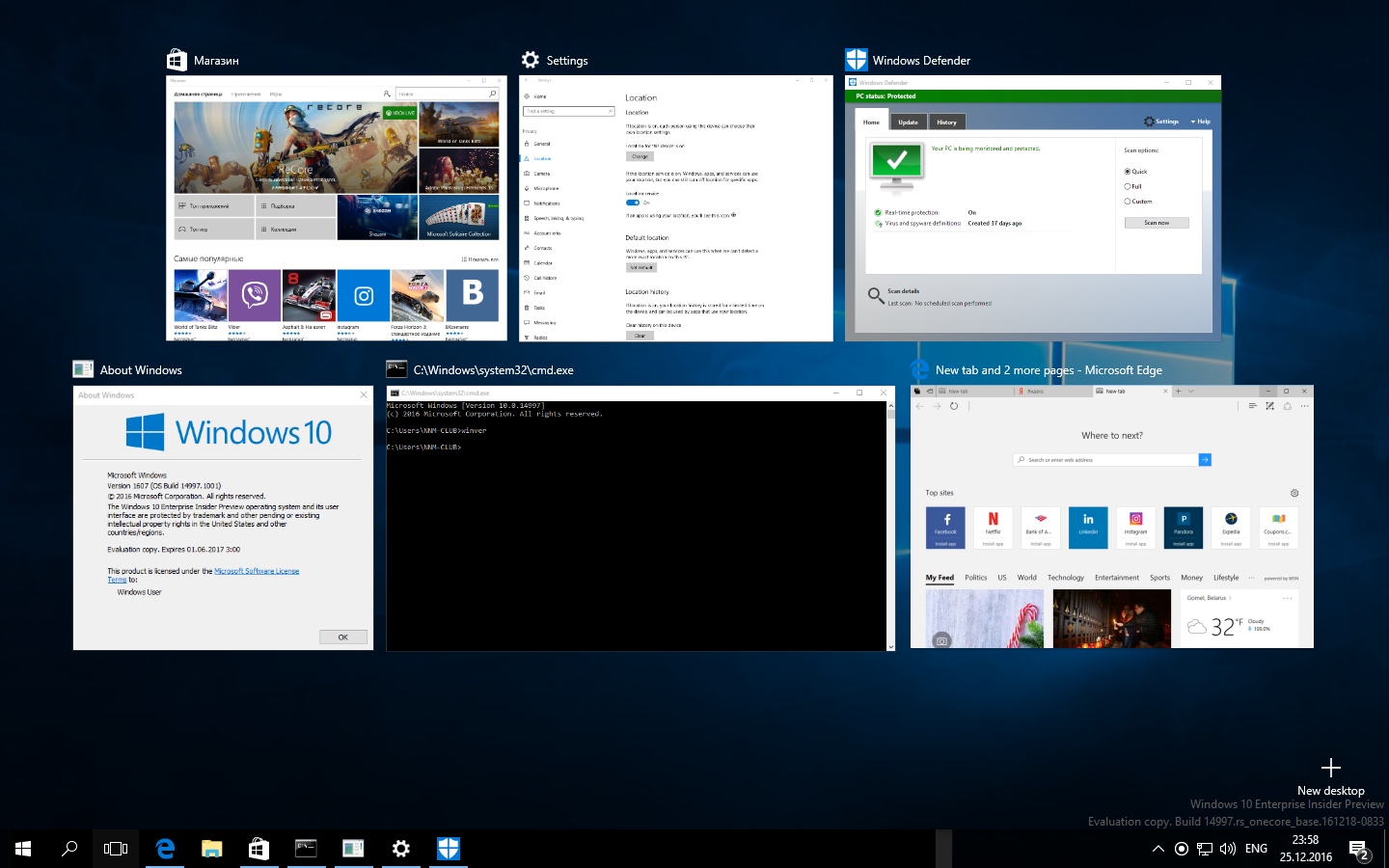
Task: Click the Change button in Location settings
Action: (x=640, y=156)
